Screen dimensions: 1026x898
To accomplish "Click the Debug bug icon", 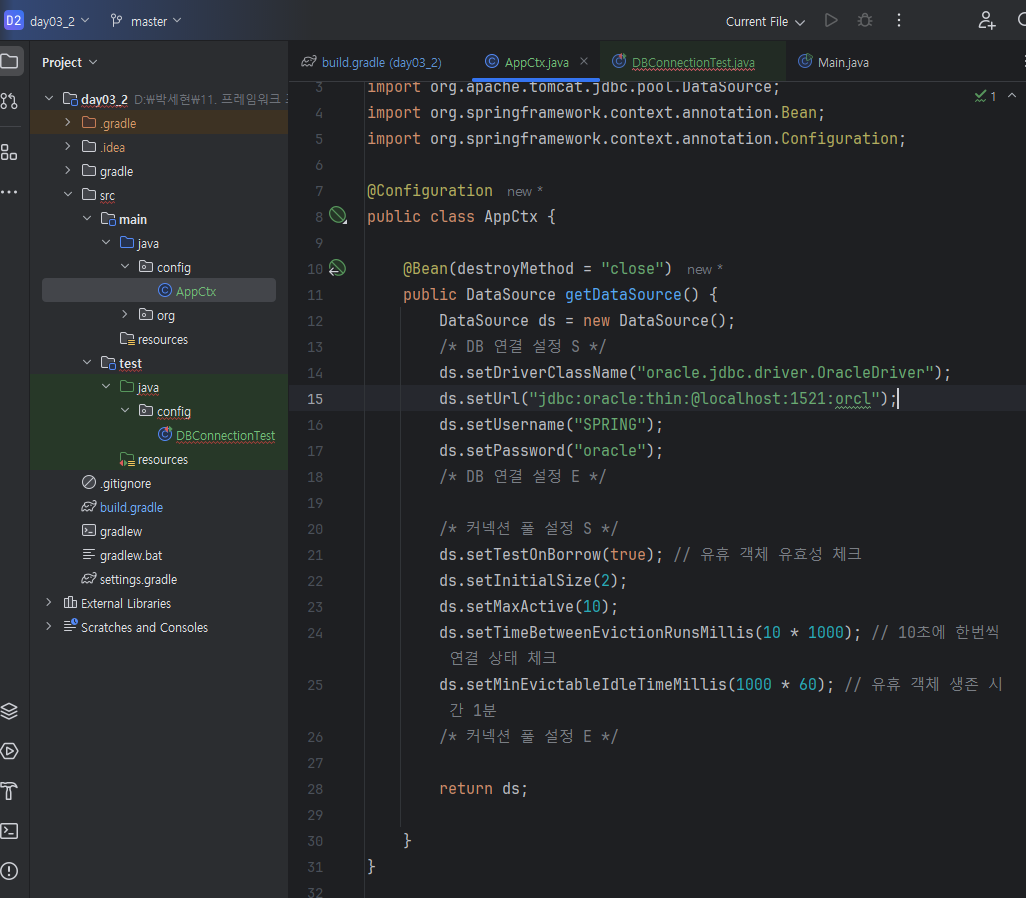I will pos(865,21).
